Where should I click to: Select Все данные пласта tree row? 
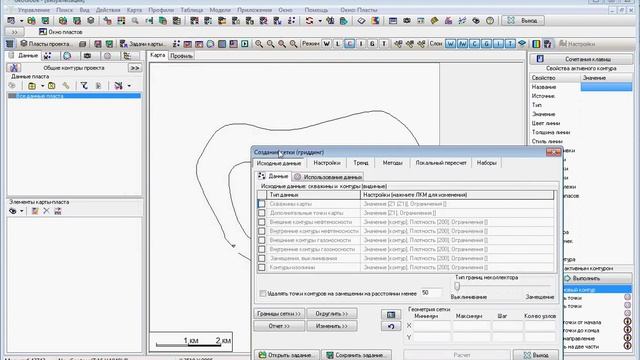pyautogui.click(x=74, y=96)
